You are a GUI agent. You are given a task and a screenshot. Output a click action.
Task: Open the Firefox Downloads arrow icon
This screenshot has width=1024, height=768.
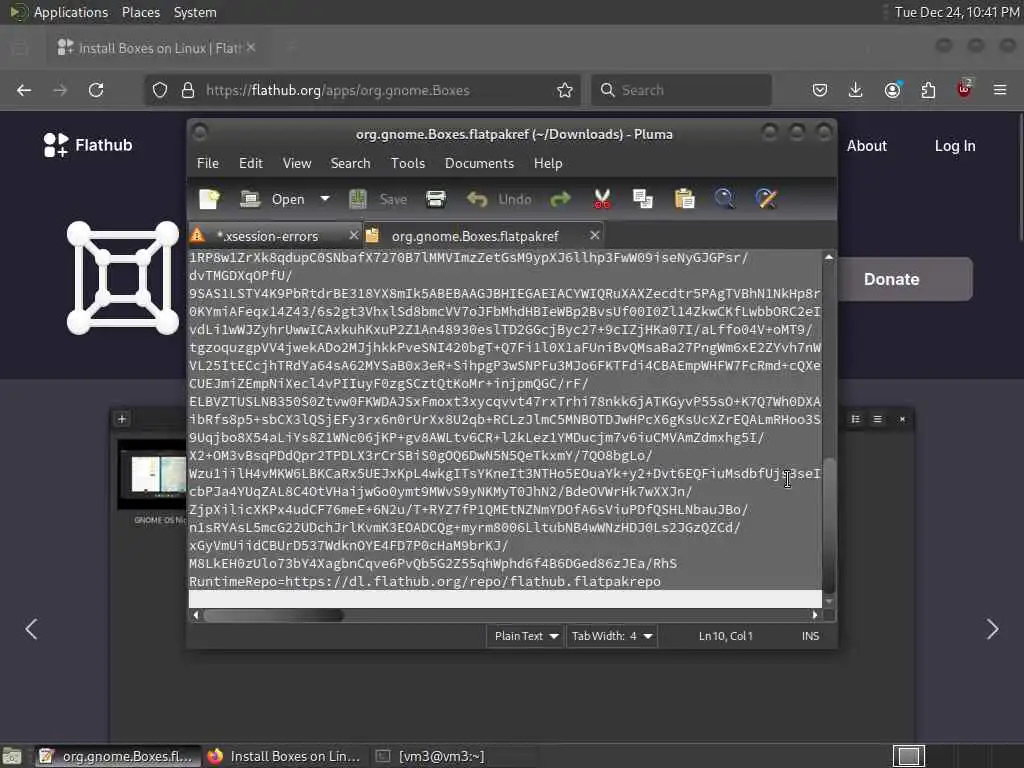856,90
